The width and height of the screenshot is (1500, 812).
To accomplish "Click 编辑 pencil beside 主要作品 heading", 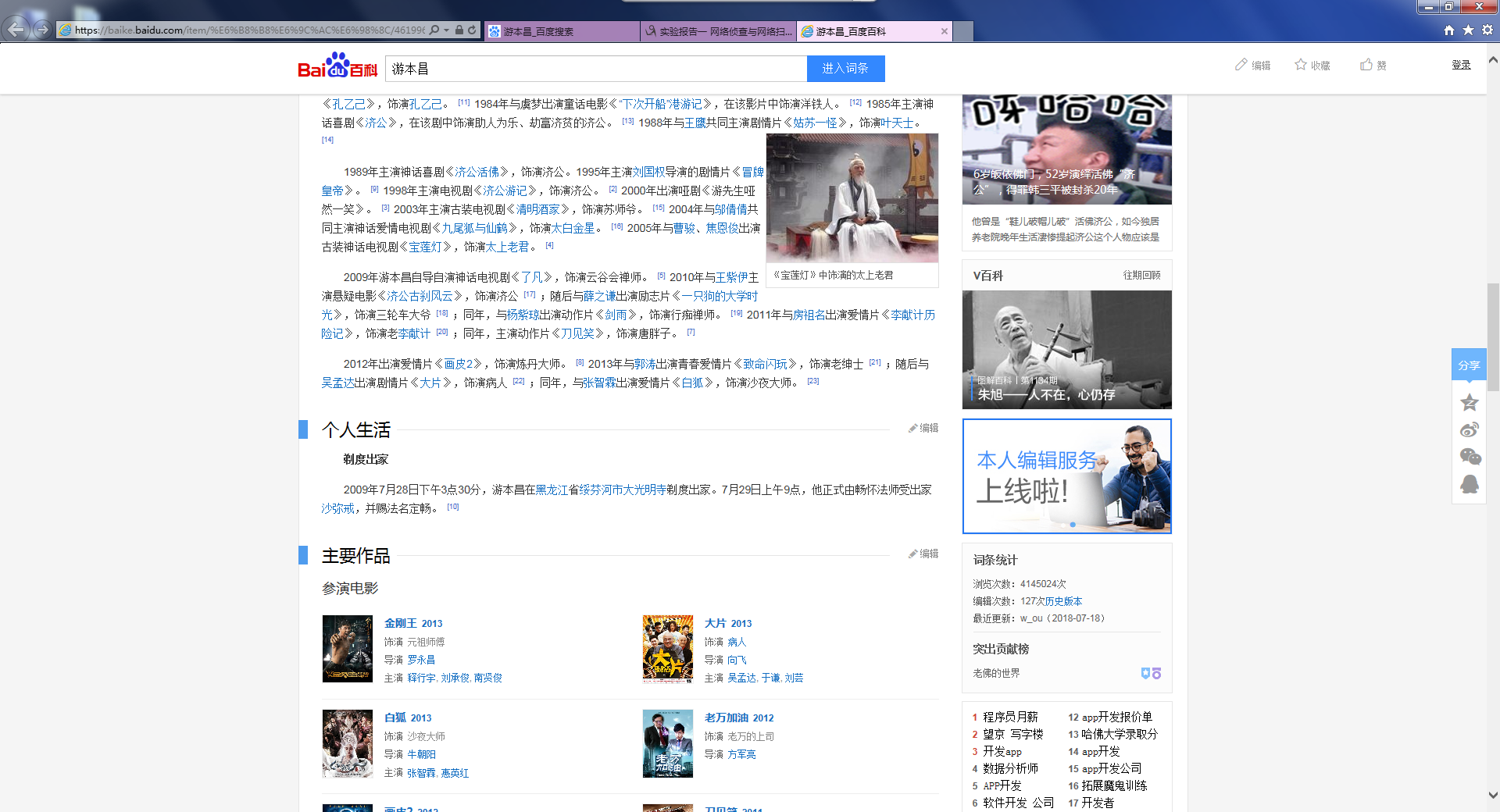I will click(x=923, y=554).
